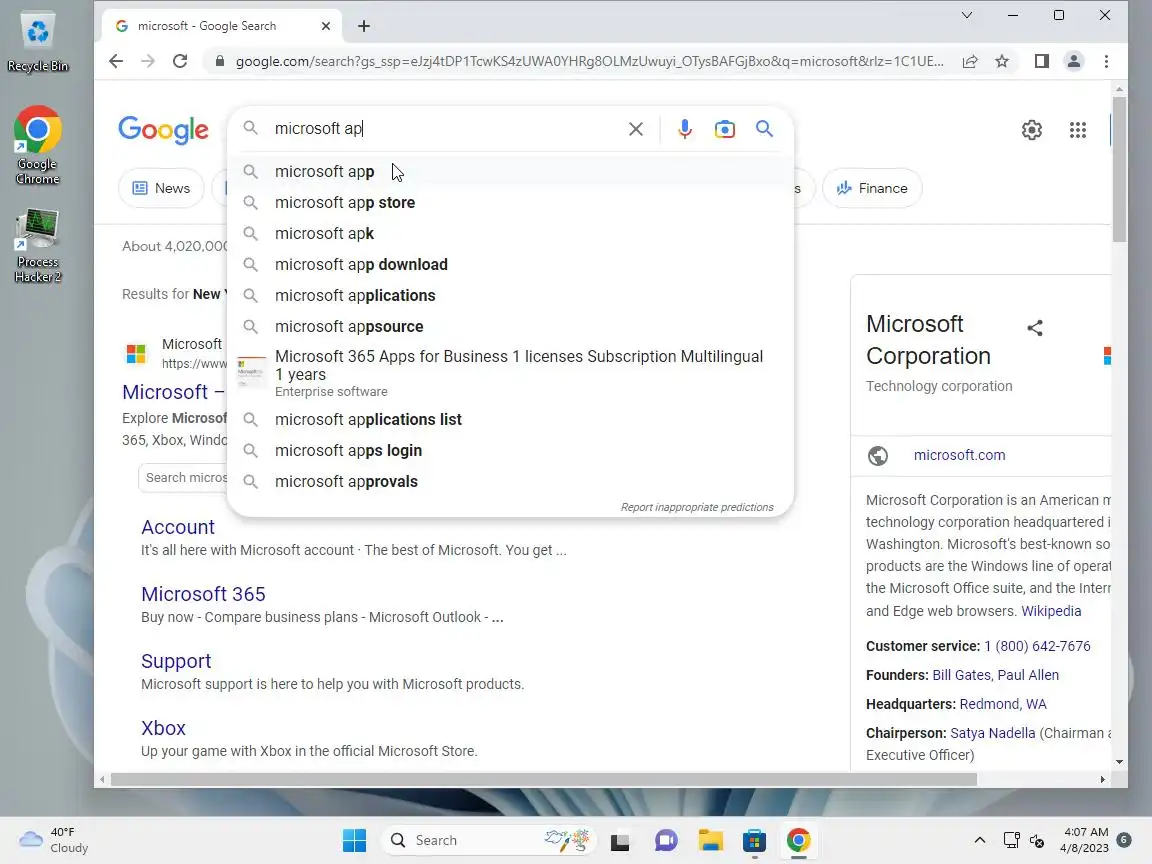Select suggestion "microsoft apps login"
Image resolution: width=1152 pixels, height=864 pixels.
[511, 450]
